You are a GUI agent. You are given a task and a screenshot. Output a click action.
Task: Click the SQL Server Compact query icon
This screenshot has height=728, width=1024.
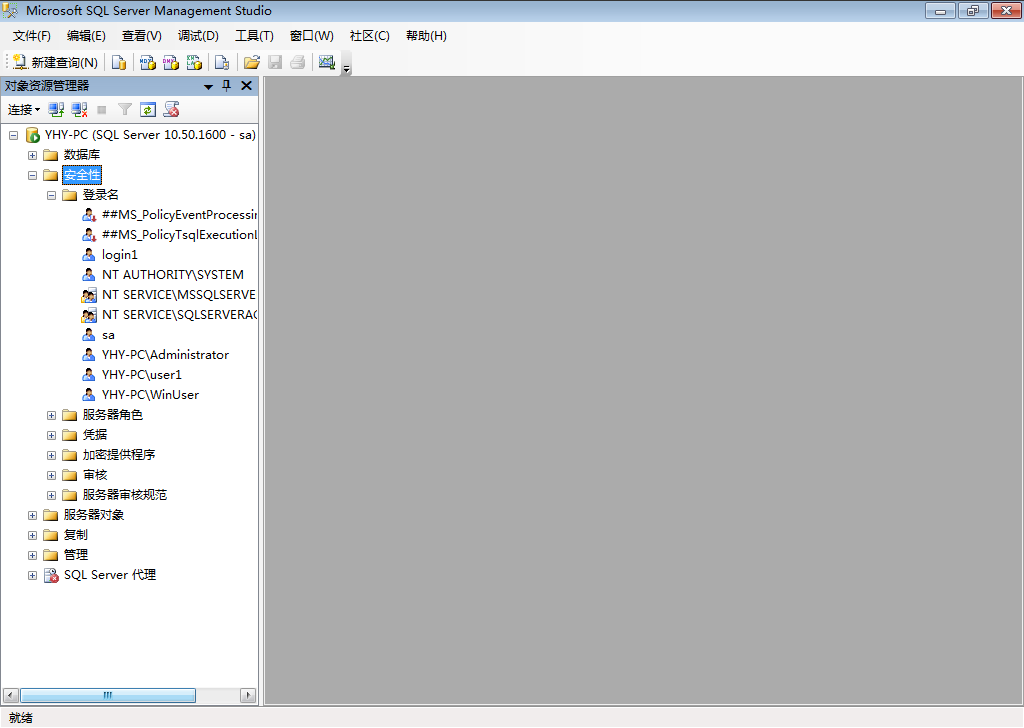coord(222,62)
